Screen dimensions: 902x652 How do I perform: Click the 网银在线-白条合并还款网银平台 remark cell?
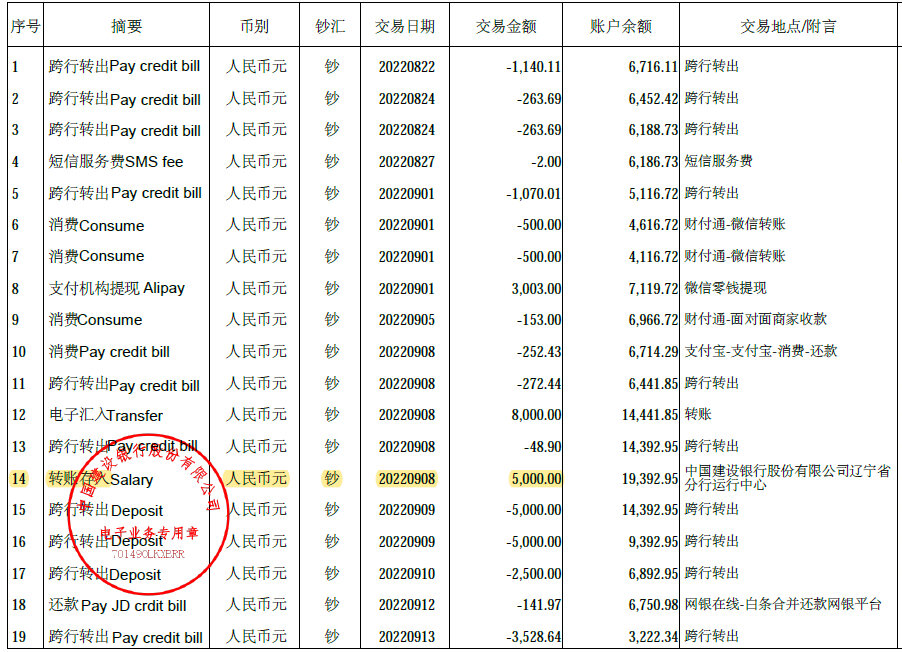pyautogui.click(x=782, y=604)
